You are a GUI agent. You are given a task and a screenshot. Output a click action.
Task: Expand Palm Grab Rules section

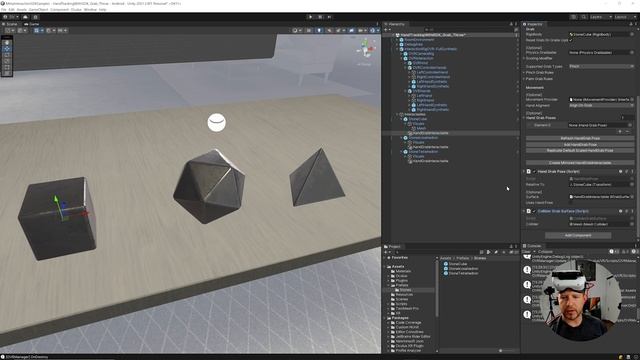(x=524, y=79)
